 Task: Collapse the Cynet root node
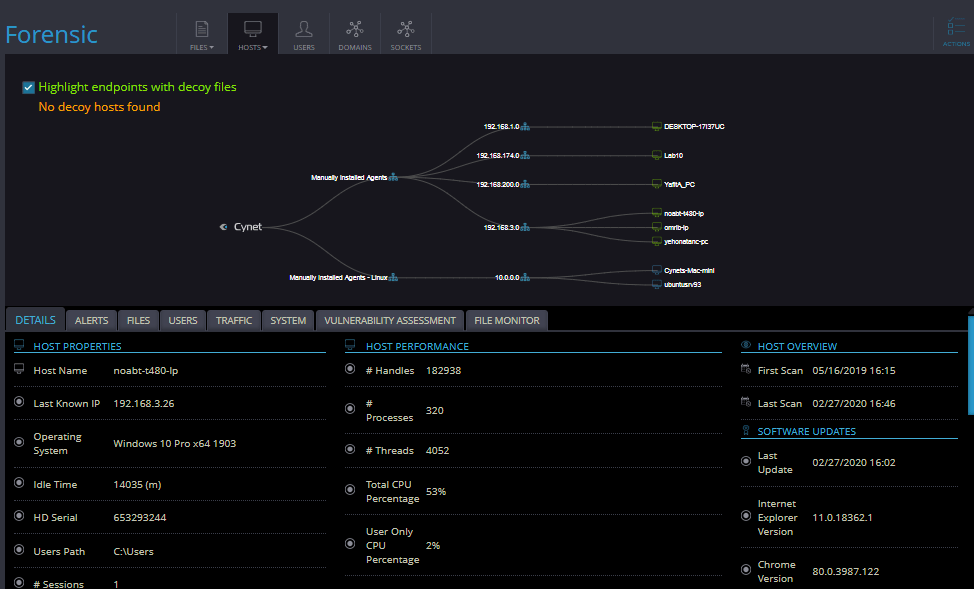[224, 227]
